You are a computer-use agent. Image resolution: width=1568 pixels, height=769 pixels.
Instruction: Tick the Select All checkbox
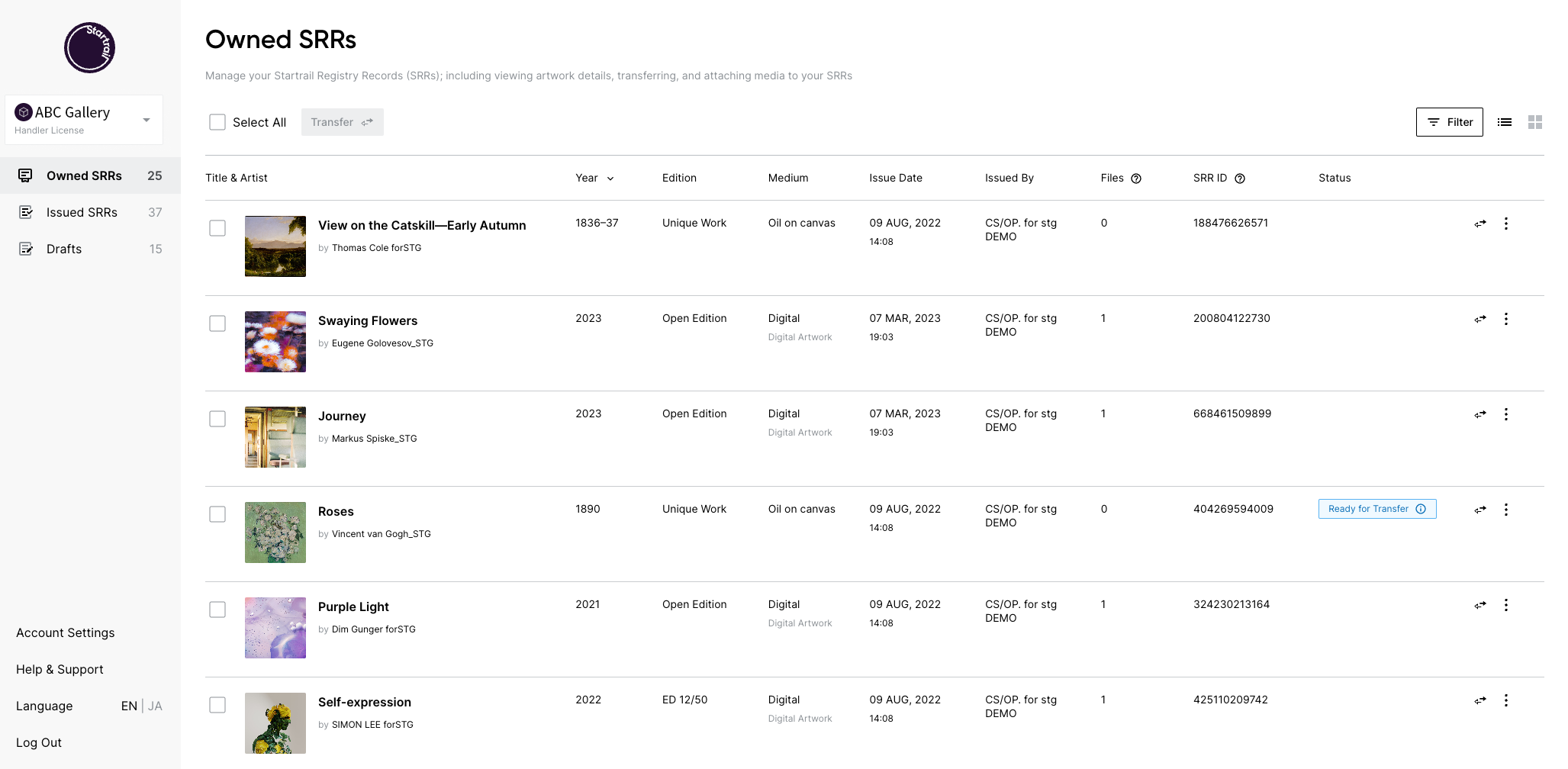(x=217, y=122)
